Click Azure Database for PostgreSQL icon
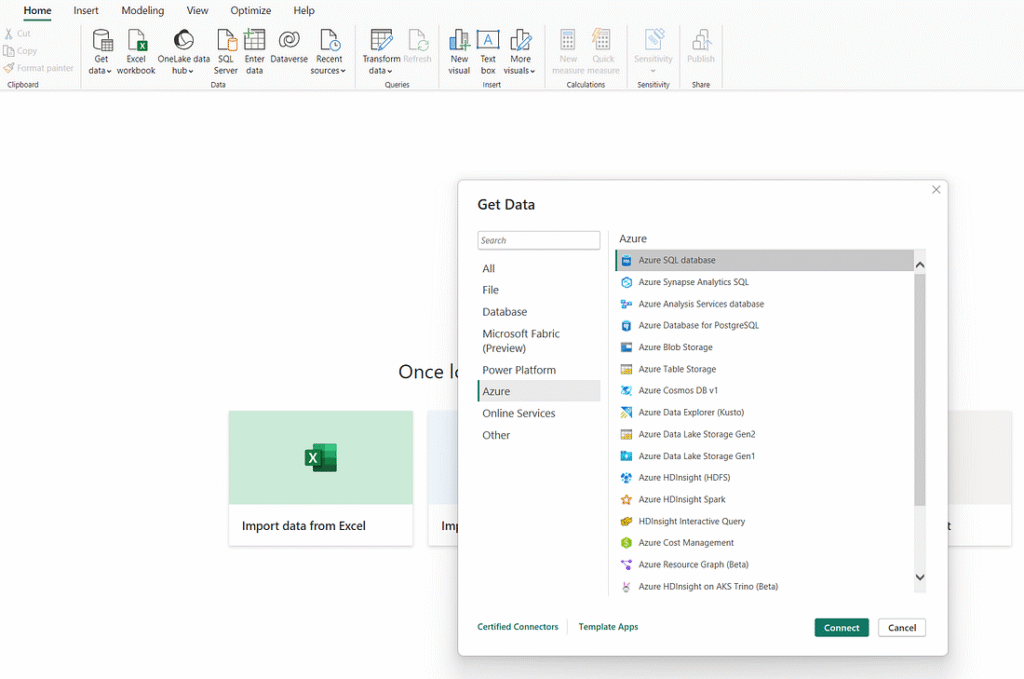Screen dimensions: 1024x679 click(626, 326)
